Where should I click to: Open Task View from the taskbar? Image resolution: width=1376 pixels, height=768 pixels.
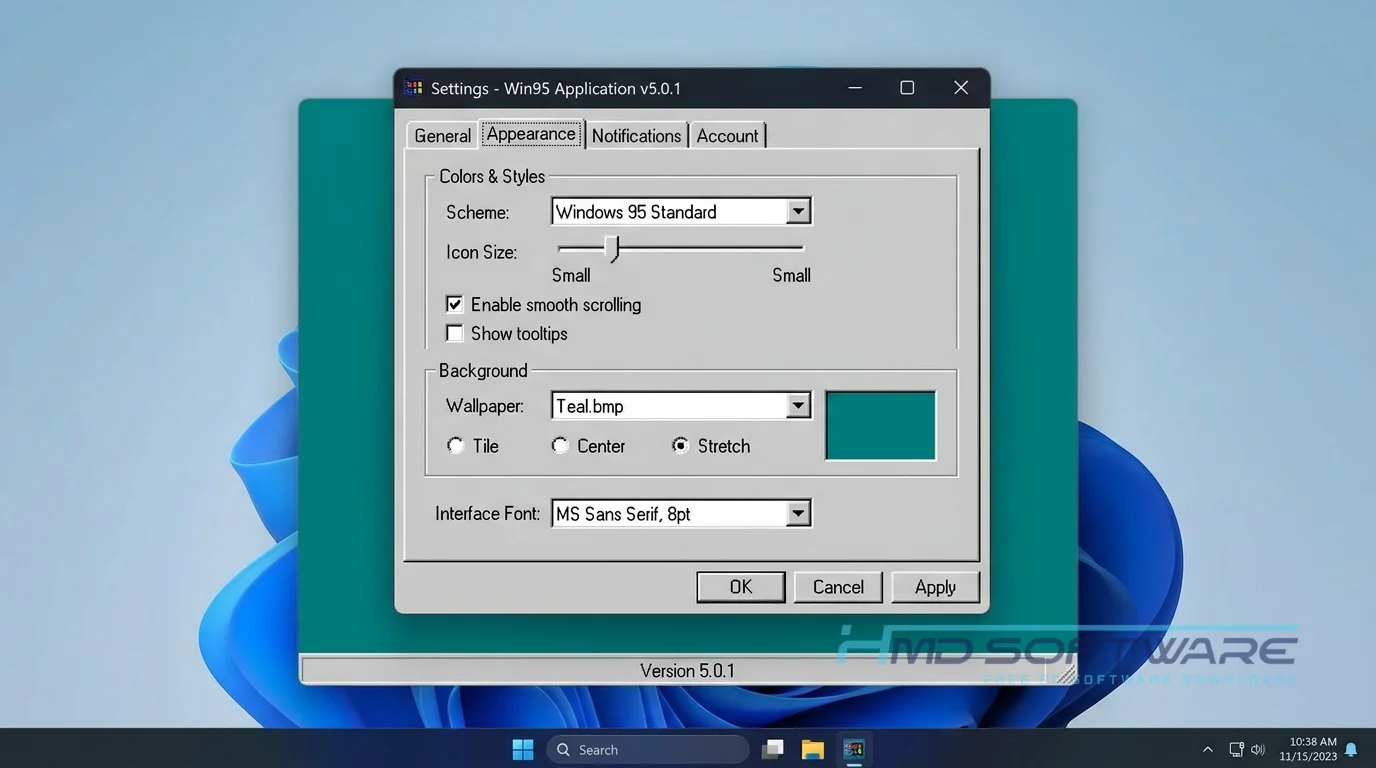pos(772,749)
